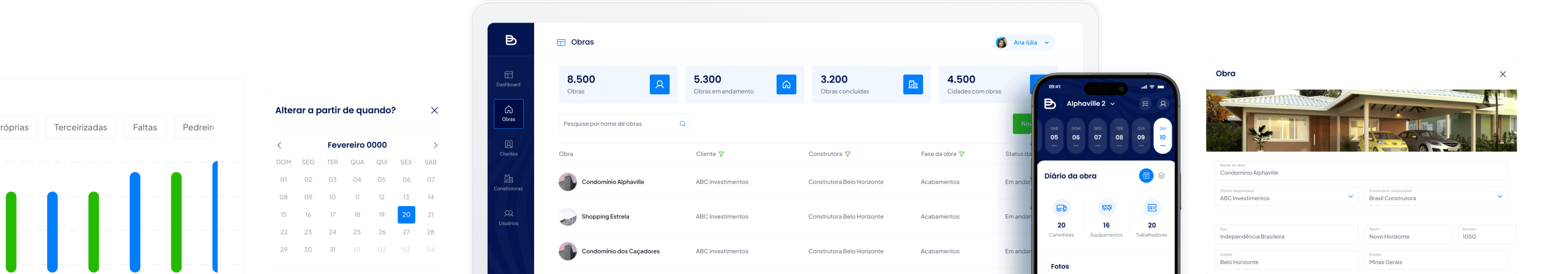Pick day 09 in the Fevereiro calendar
This screenshot has width=1568, height=274.
[x=308, y=197]
